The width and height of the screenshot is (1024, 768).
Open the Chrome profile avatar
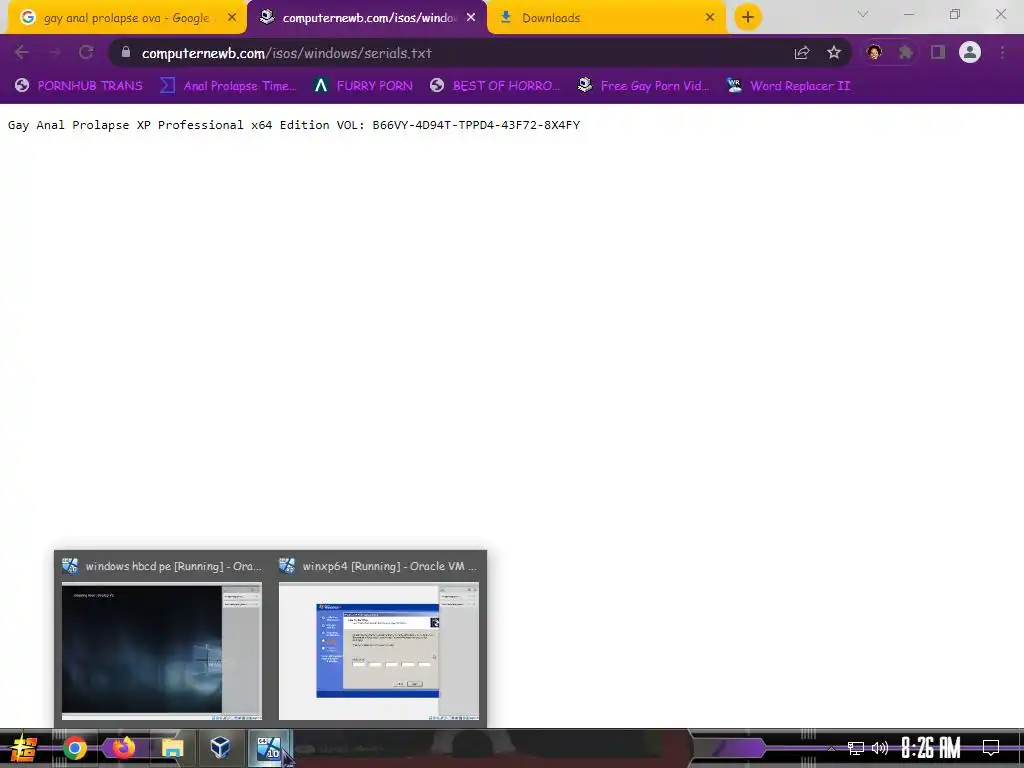tap(970, 53)
